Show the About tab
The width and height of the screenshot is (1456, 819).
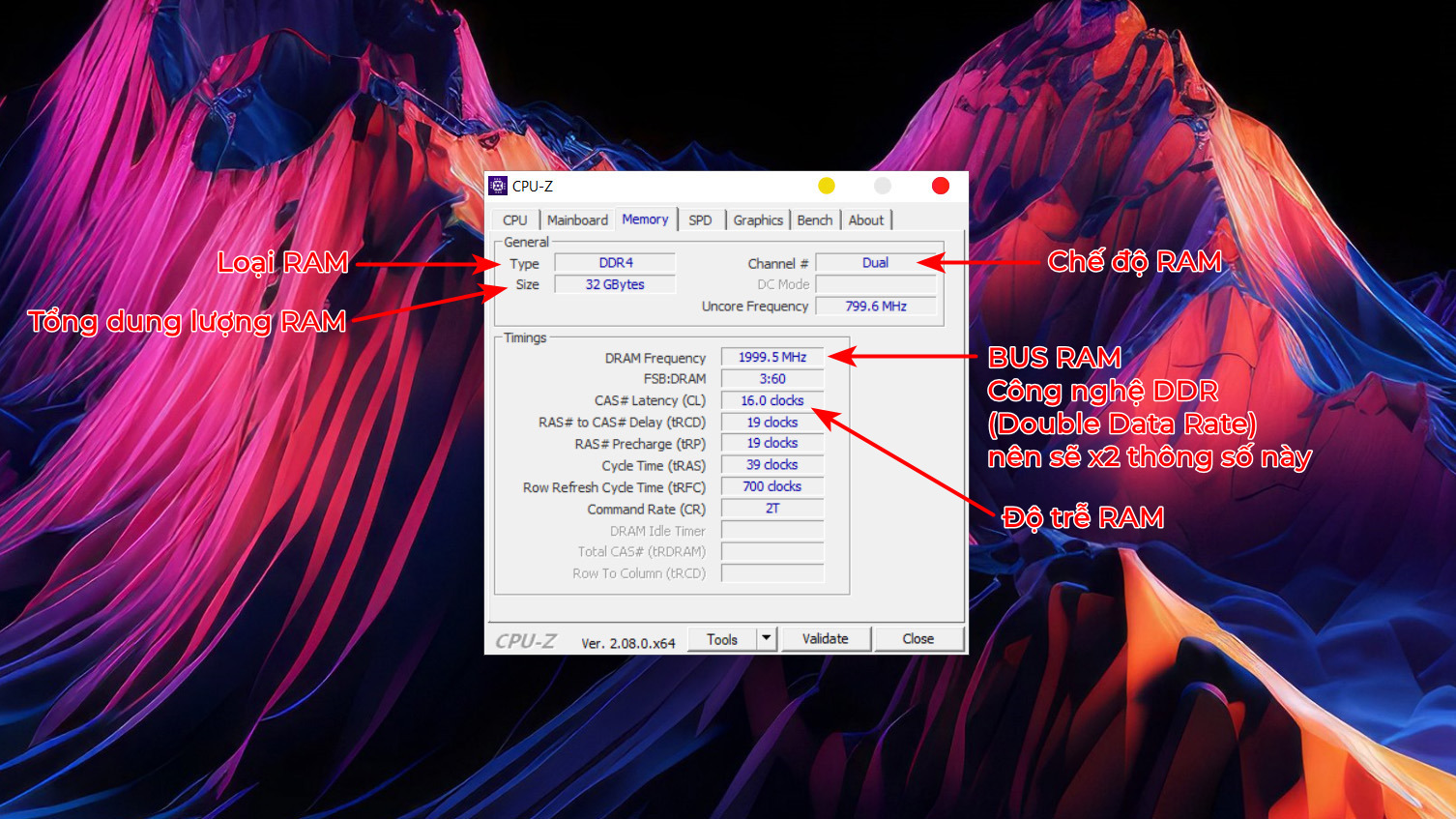(x=865, y=220)
